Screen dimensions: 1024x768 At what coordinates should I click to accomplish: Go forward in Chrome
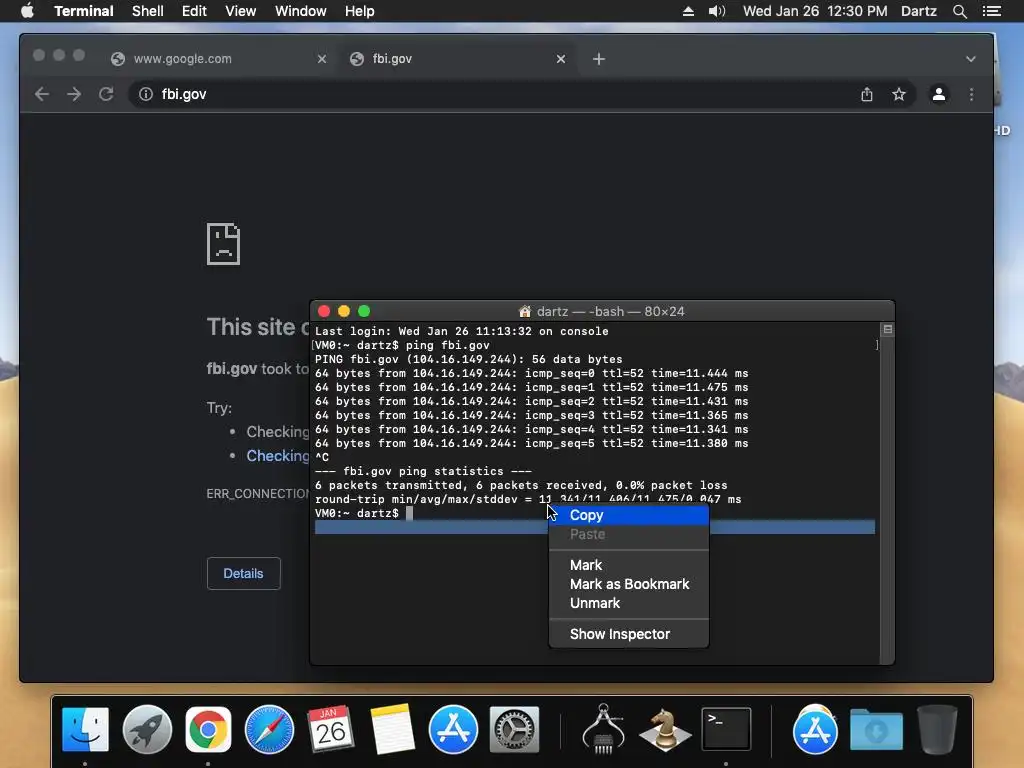pyautogui.click(x=74, y=94)
